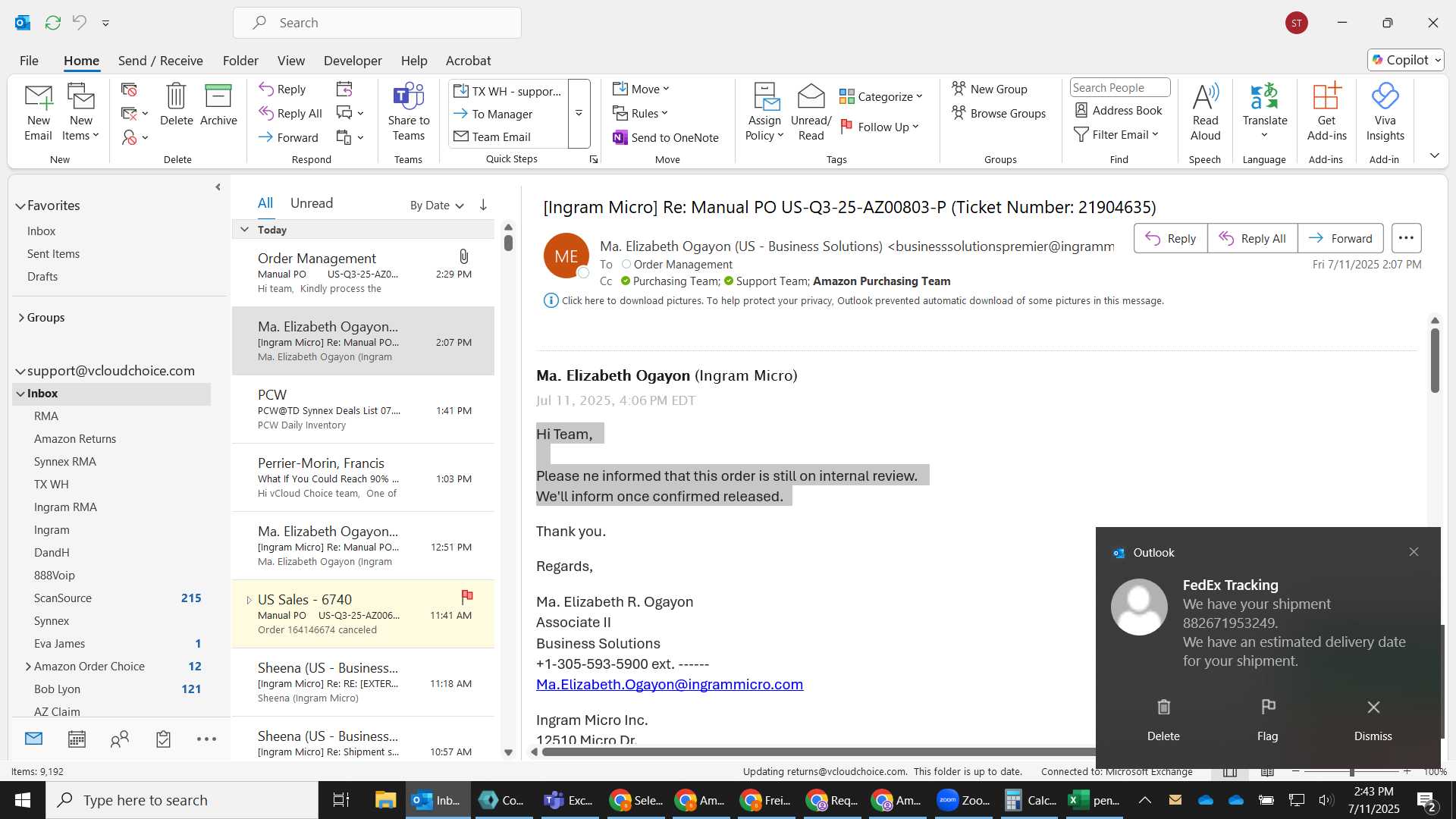
Task: Dismiss the FedEx Tracking notification
Action: [1373, 720]
